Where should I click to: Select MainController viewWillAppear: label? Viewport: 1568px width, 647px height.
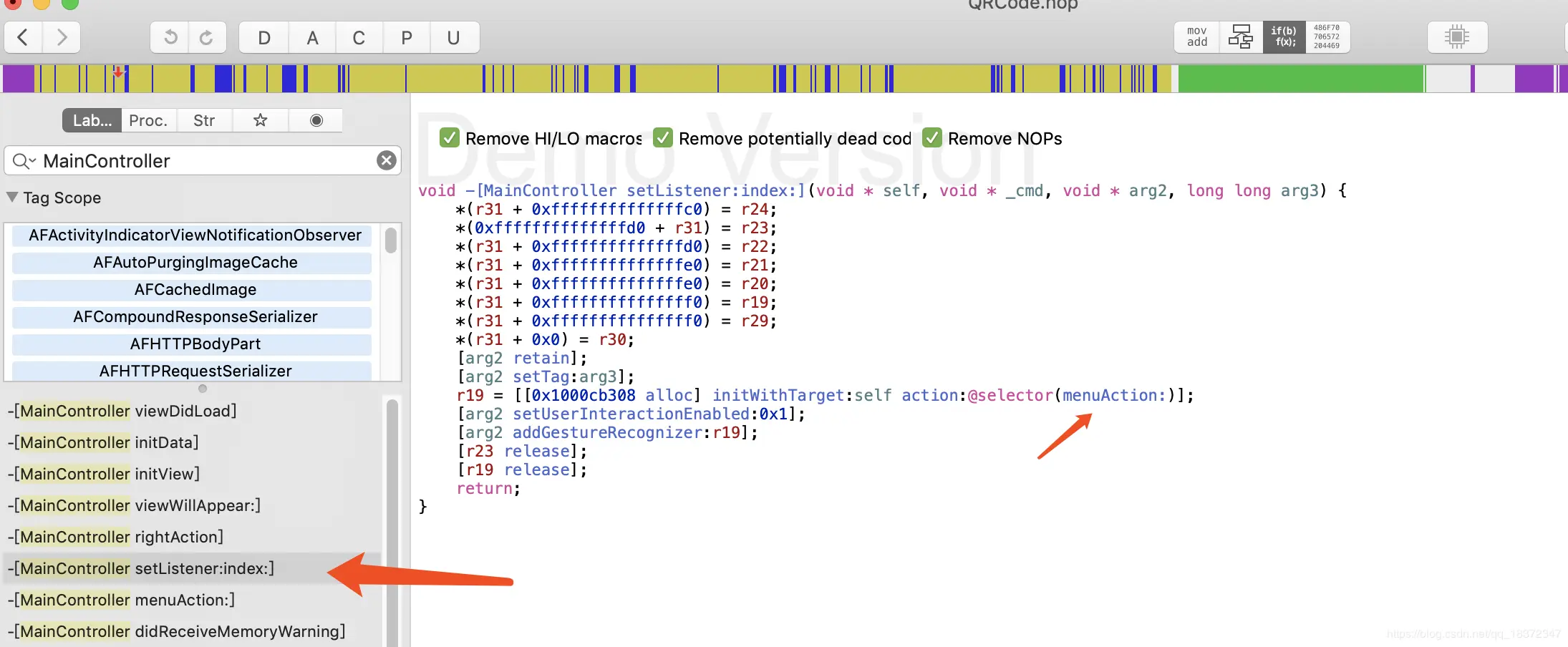[x=193, y=505]
